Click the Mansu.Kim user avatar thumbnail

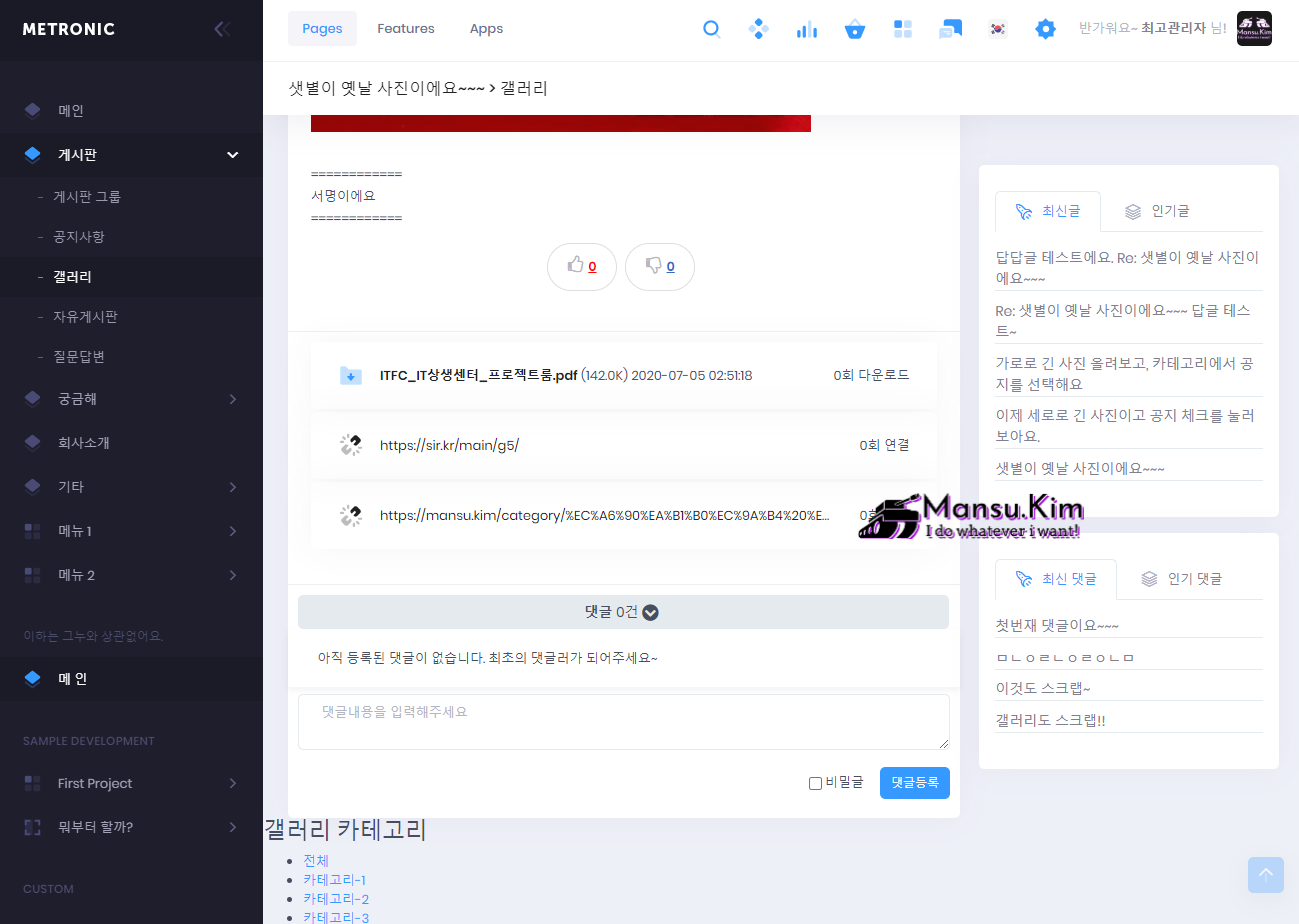(x=1254, y=29)
